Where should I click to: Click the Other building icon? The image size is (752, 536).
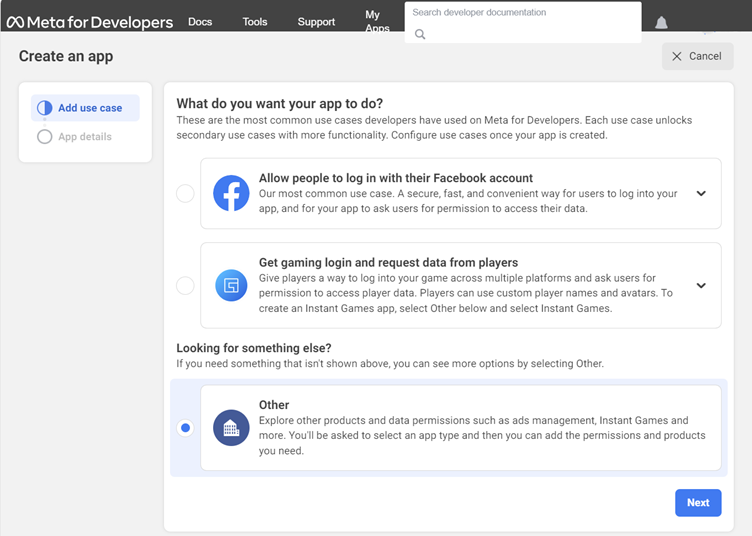231,428
